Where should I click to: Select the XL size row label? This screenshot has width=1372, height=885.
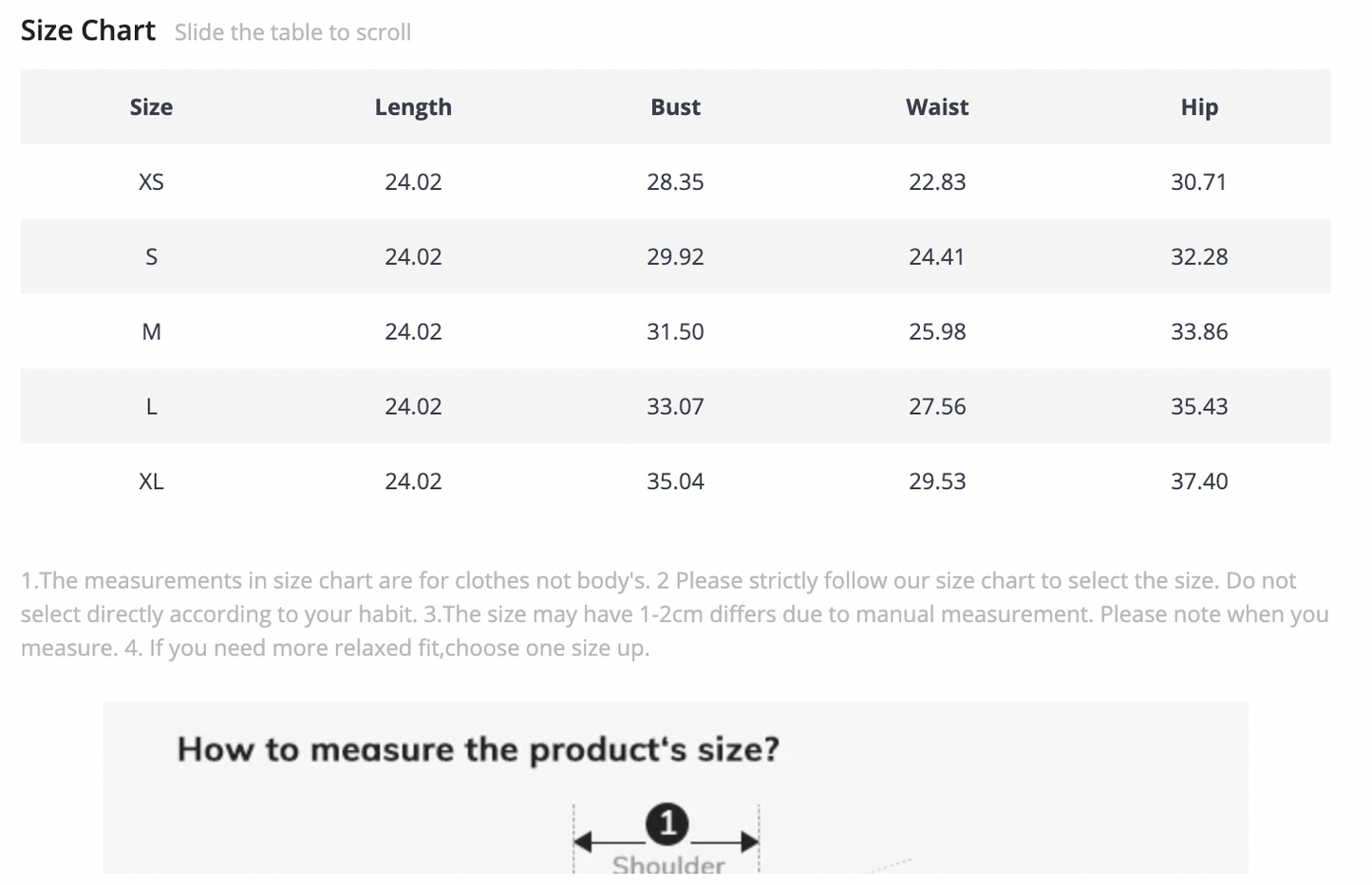tap(151, 481)
